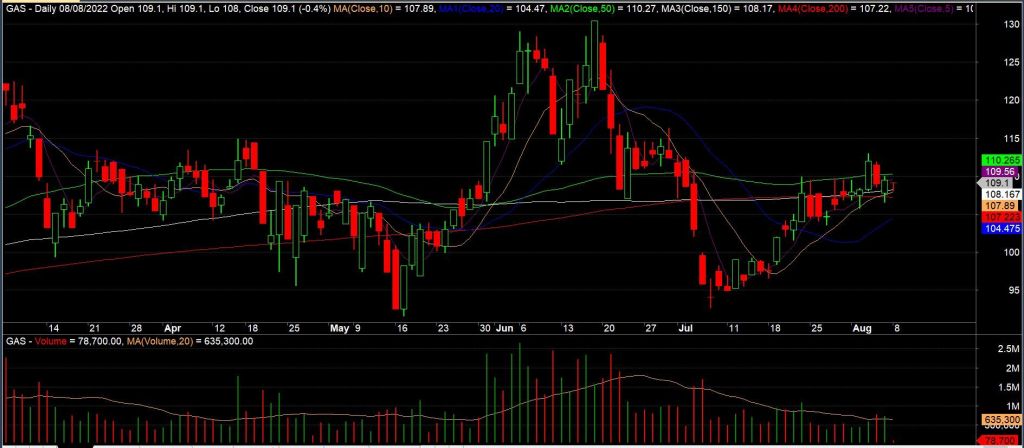Click the 16 date label on time axis

click(402, 328)
